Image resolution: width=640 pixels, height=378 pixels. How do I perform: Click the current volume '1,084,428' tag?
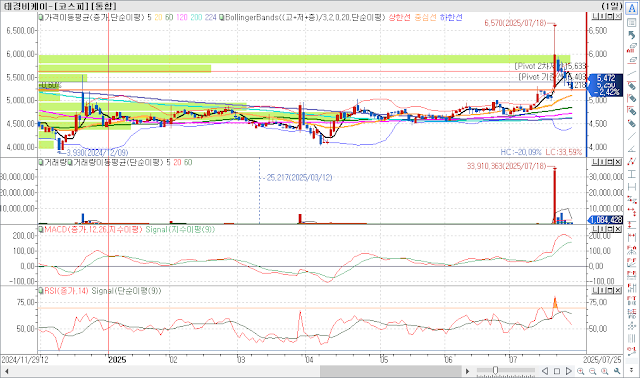coord(606,220)
